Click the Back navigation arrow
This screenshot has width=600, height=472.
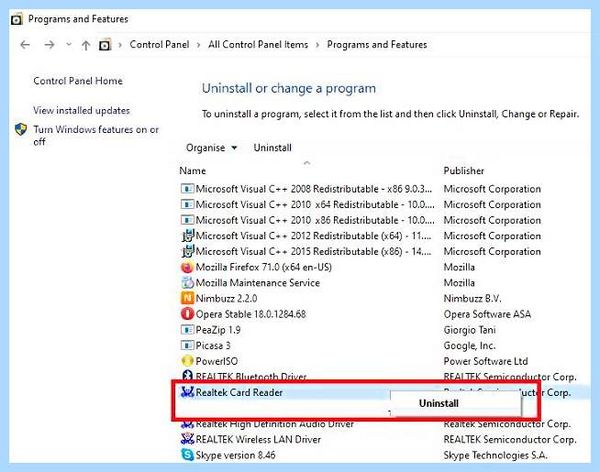(25, 45)
